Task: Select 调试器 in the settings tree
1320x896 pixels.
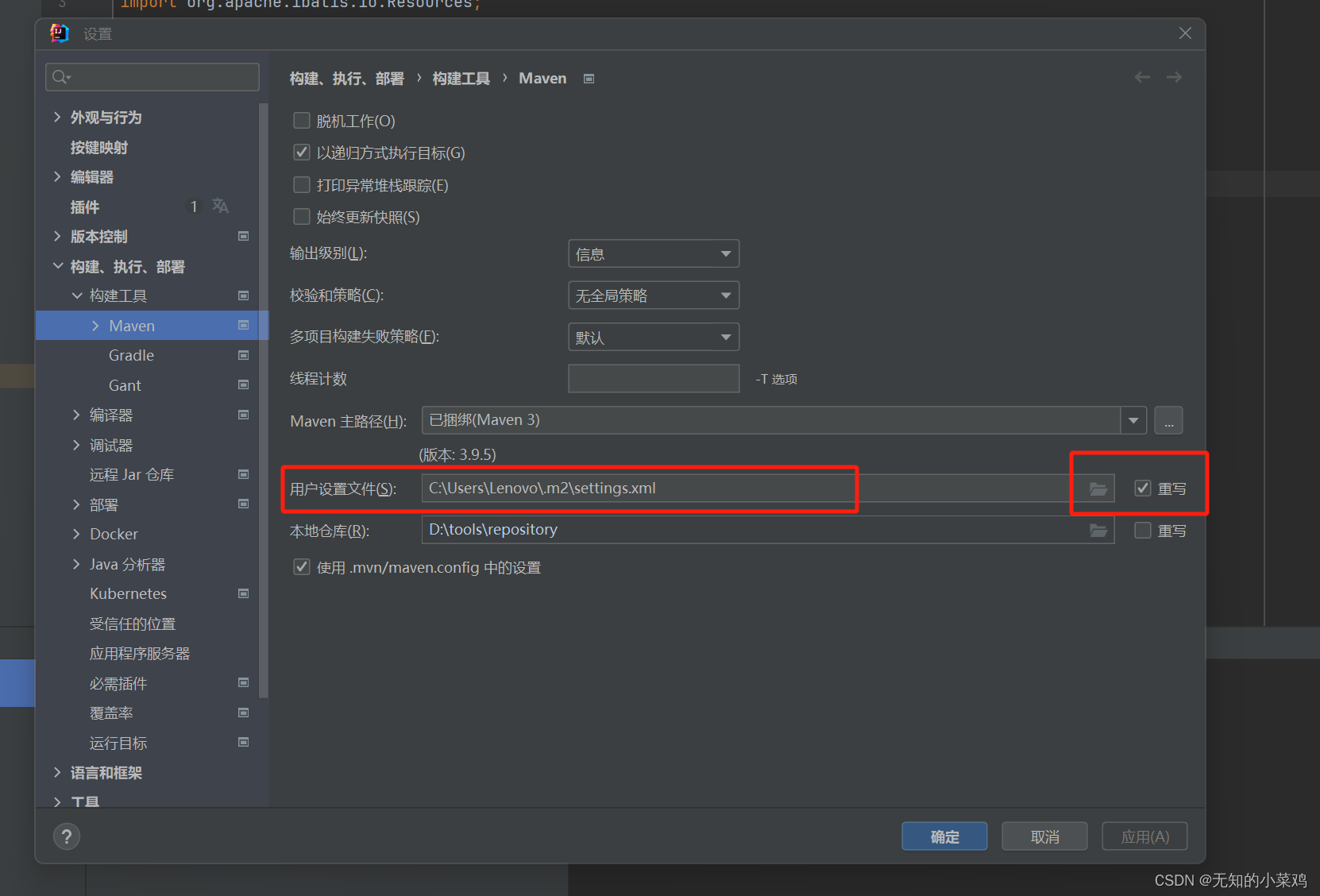Action: coord(111,446)
